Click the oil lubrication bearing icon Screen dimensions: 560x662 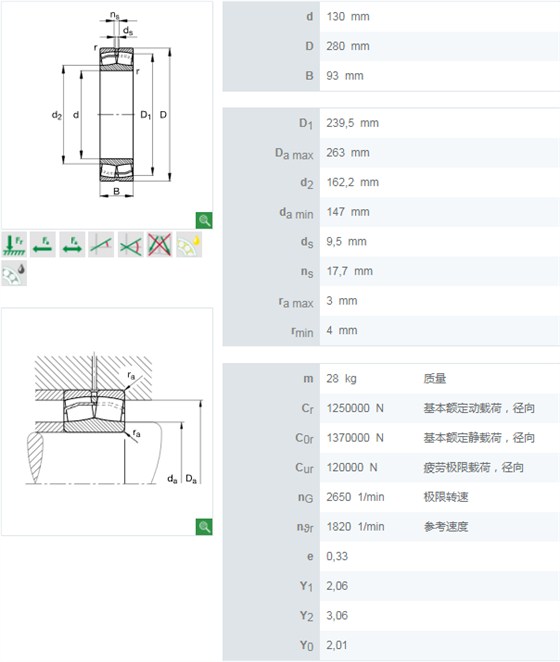[x=189, y=244]
